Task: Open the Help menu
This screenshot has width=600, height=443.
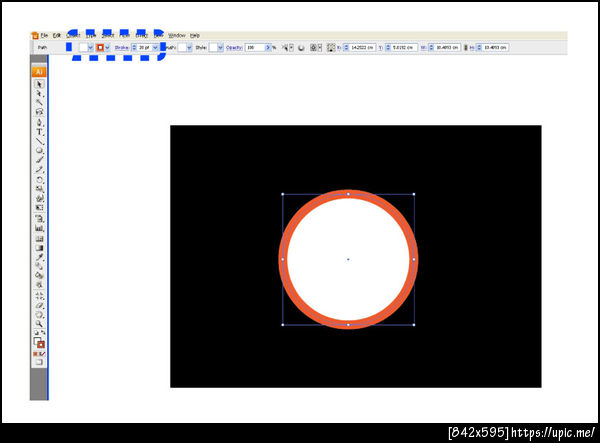Action: pyautogui.click(x=195, y=35)
